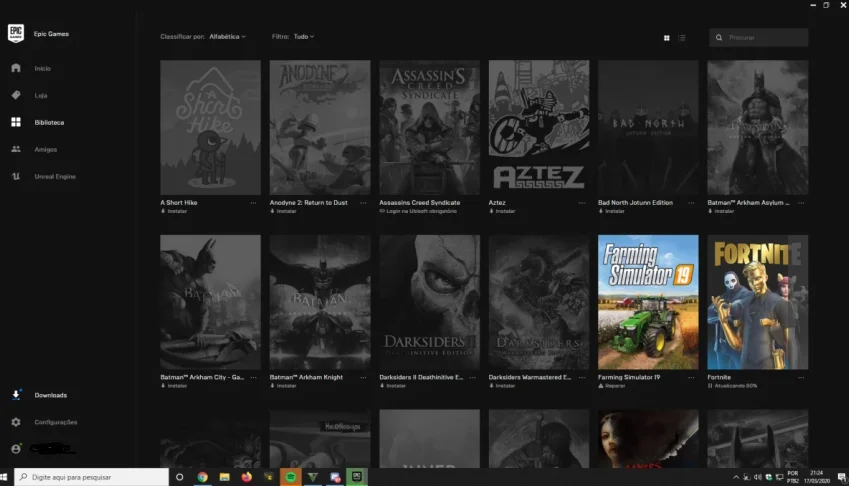Open Spotify from the taskbar
Image resolution: width=849 pixels, height=486 pixels.
point(291,477)
